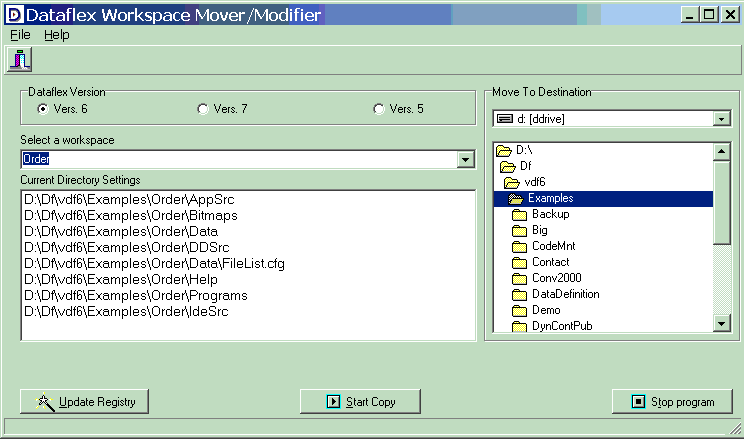Click the Df folder icon

coord(508,167)
